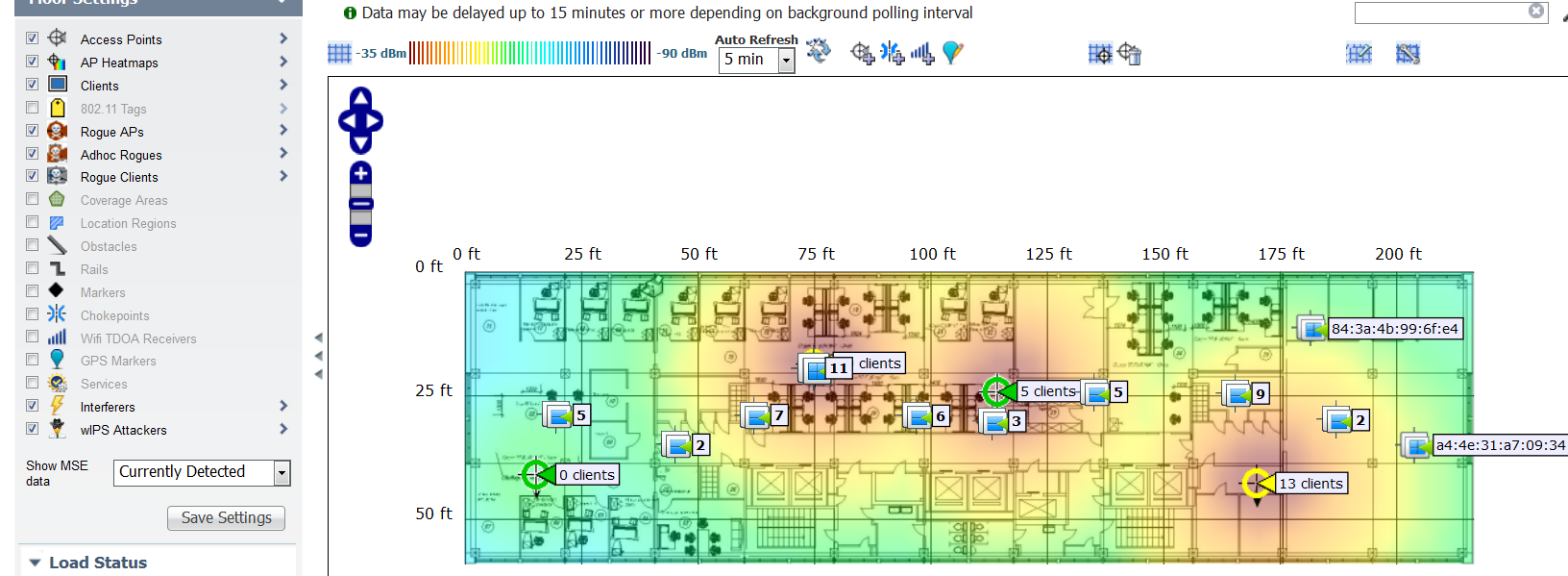Click the Markers label
Screen dimensions: 1568x576
pyautogui.click(x=103, y=292)
